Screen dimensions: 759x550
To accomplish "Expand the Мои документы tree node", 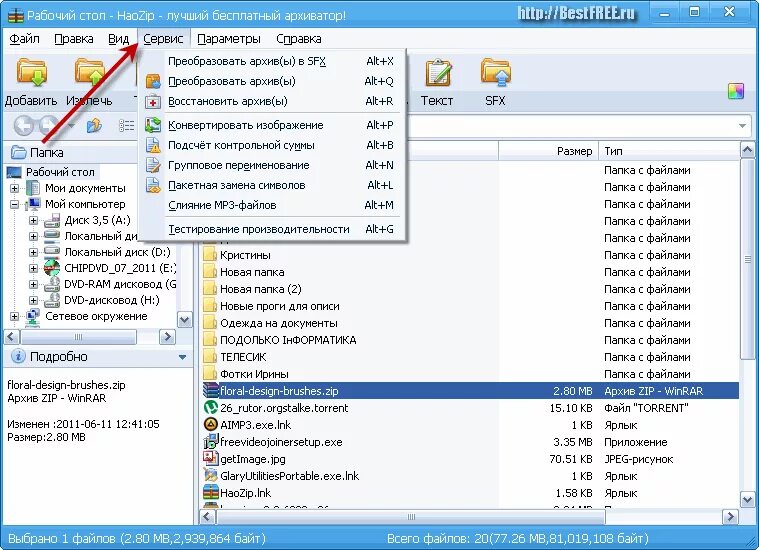I will 15,188.
